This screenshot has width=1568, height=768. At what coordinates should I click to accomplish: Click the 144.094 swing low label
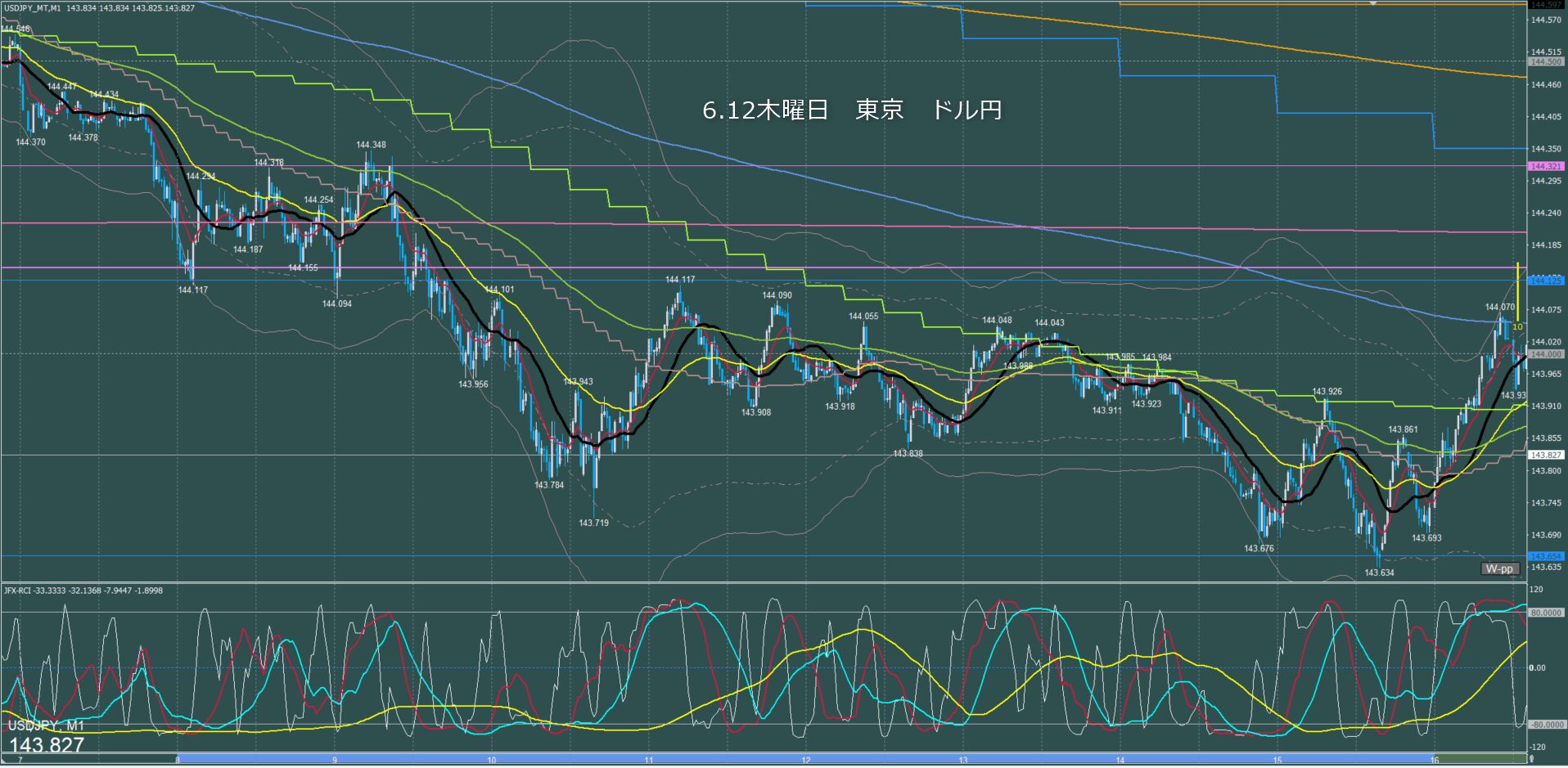point(336,303)
